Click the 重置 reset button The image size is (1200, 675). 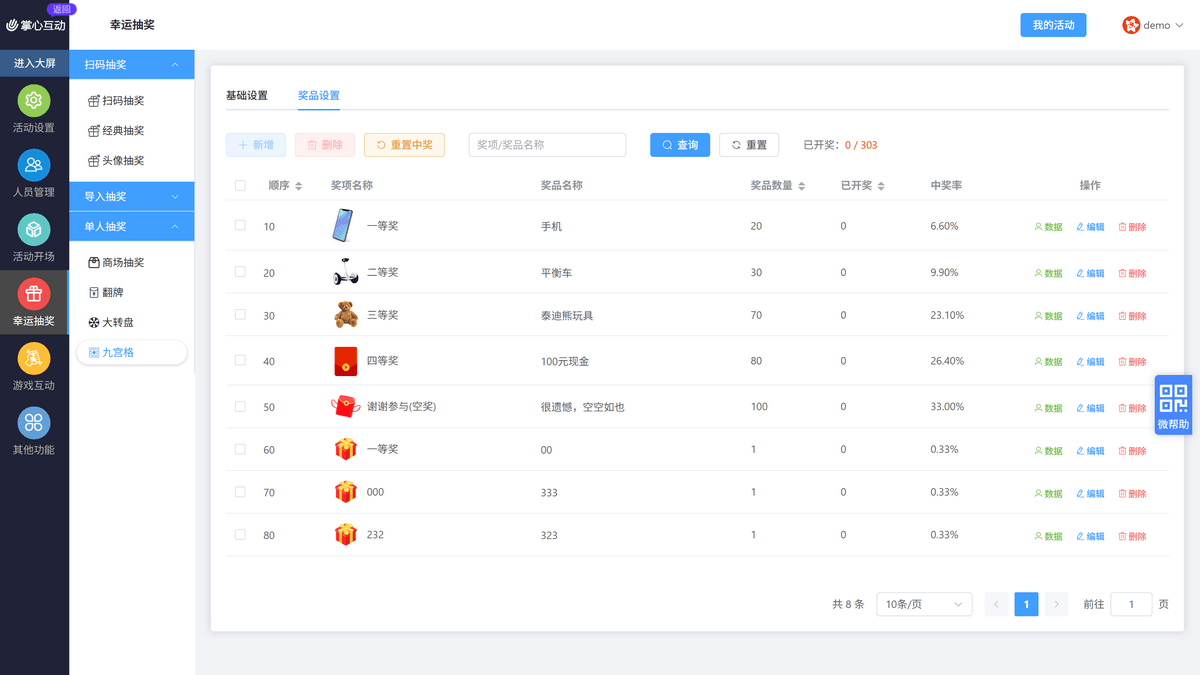point(749,145)
